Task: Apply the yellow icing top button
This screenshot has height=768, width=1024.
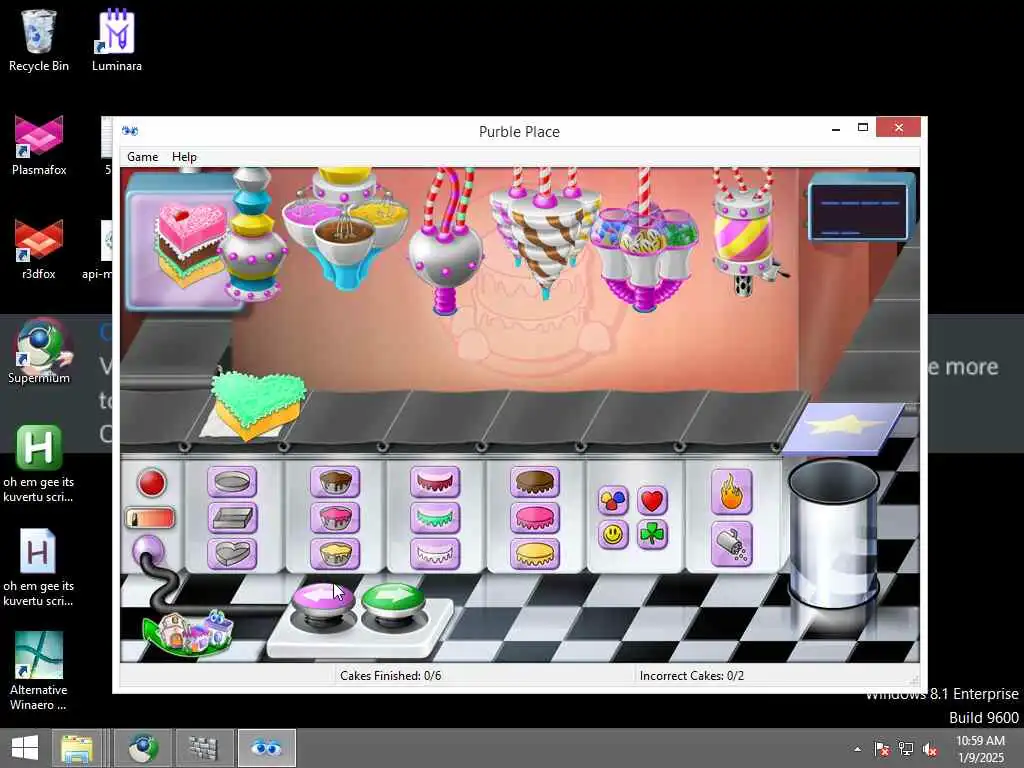Action: [x=535, y=554]
